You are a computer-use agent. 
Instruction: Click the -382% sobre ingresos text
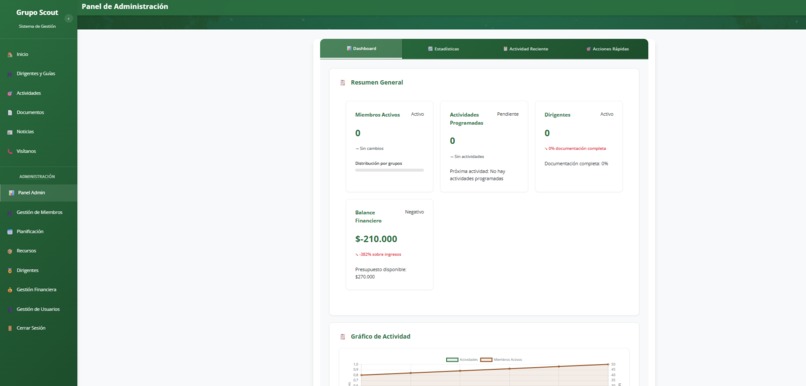click(x=378, y=254)
